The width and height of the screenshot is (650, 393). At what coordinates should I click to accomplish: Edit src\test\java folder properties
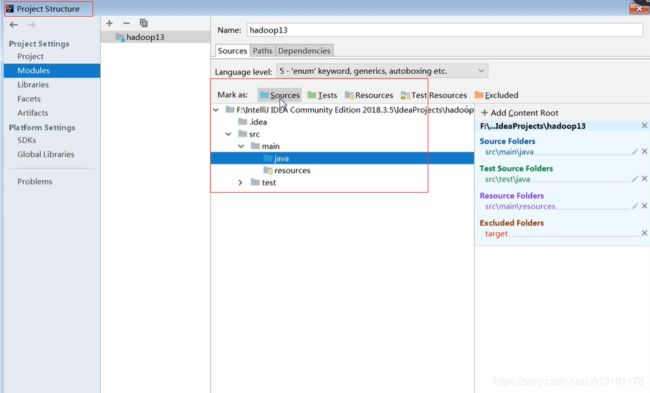pos(635,179)
